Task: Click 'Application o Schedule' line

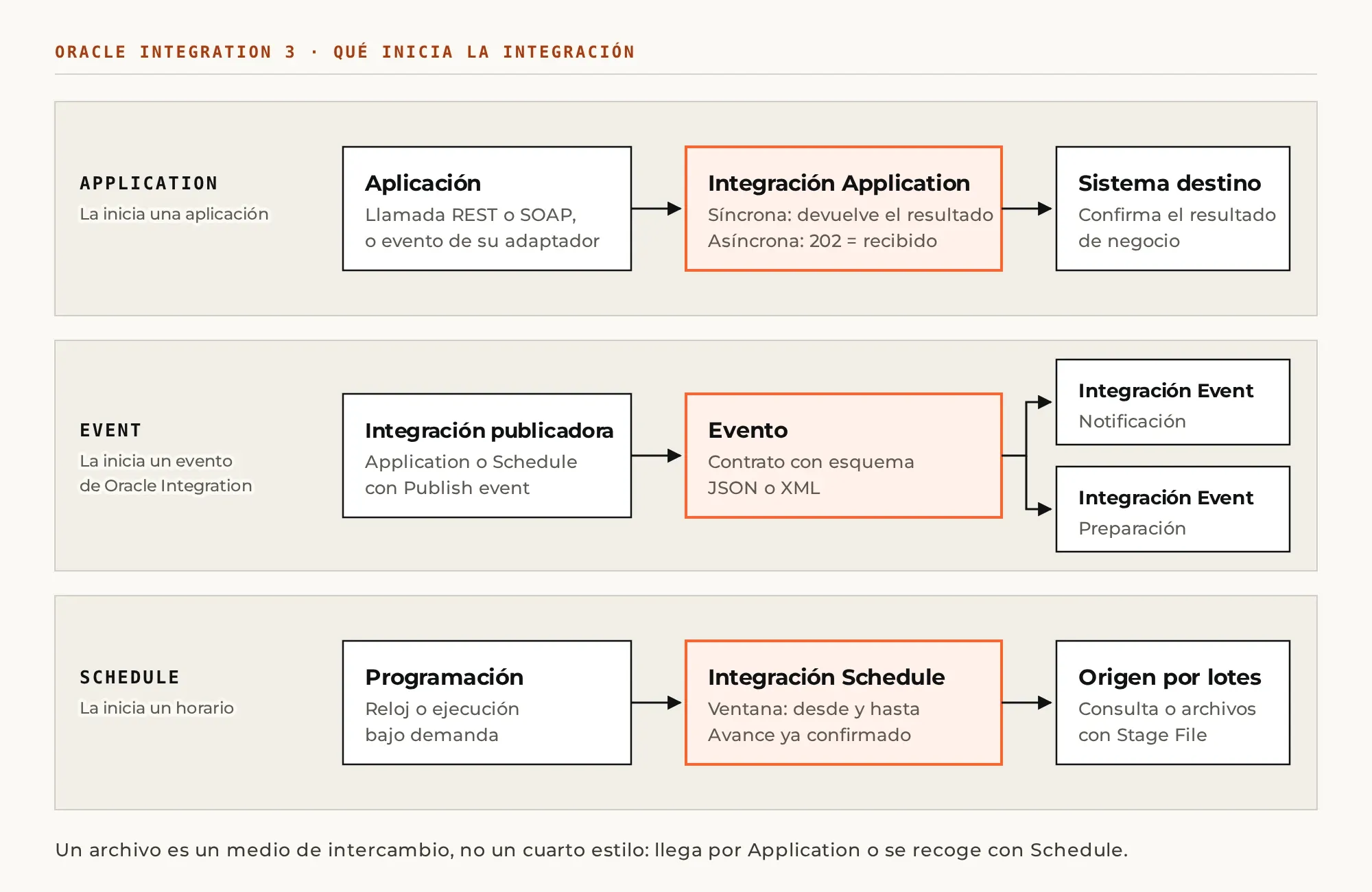Action: [x=471, y=462]
